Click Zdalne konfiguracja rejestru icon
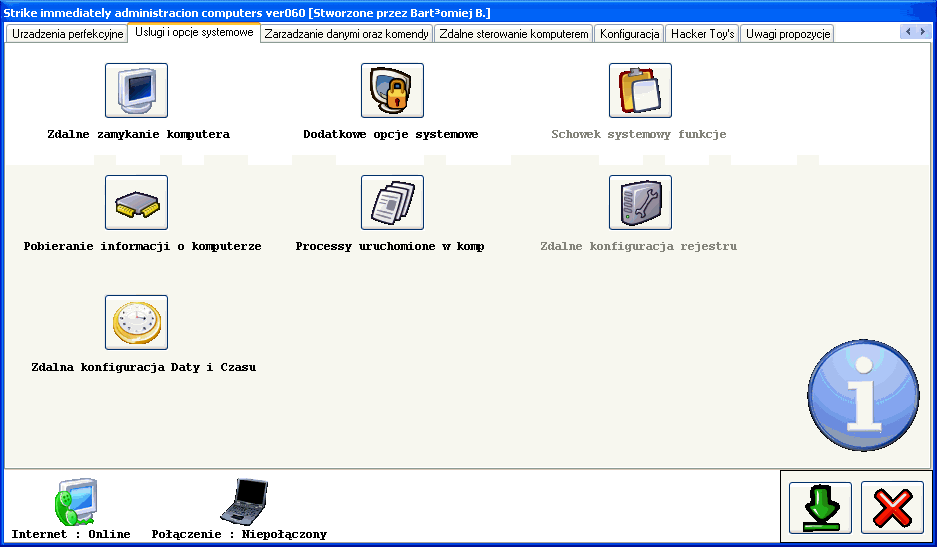 [640, 203]
